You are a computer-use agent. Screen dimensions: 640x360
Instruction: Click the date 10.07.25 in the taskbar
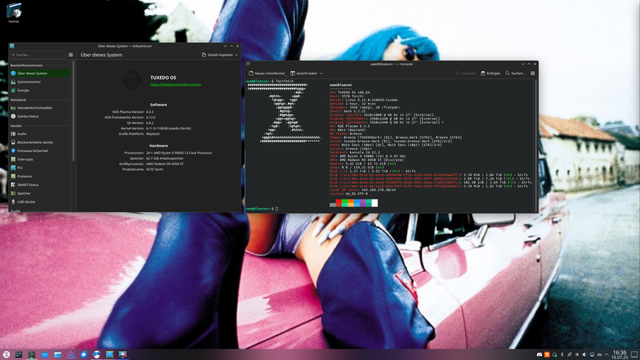619,357
